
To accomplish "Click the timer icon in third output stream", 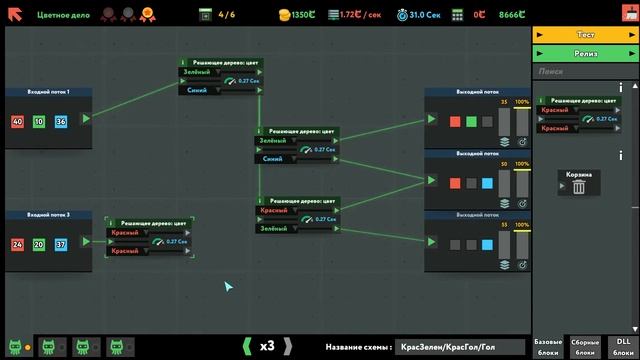I will [x=522, y=265].
